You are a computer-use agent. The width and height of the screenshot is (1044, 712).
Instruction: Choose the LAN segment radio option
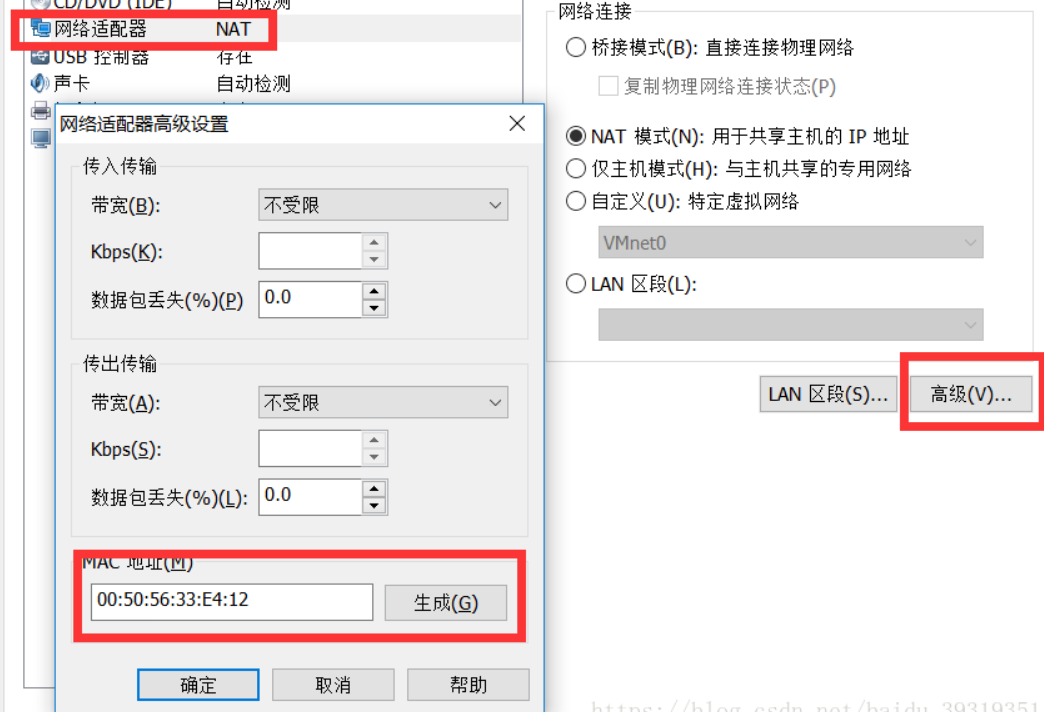pos(576,284)
